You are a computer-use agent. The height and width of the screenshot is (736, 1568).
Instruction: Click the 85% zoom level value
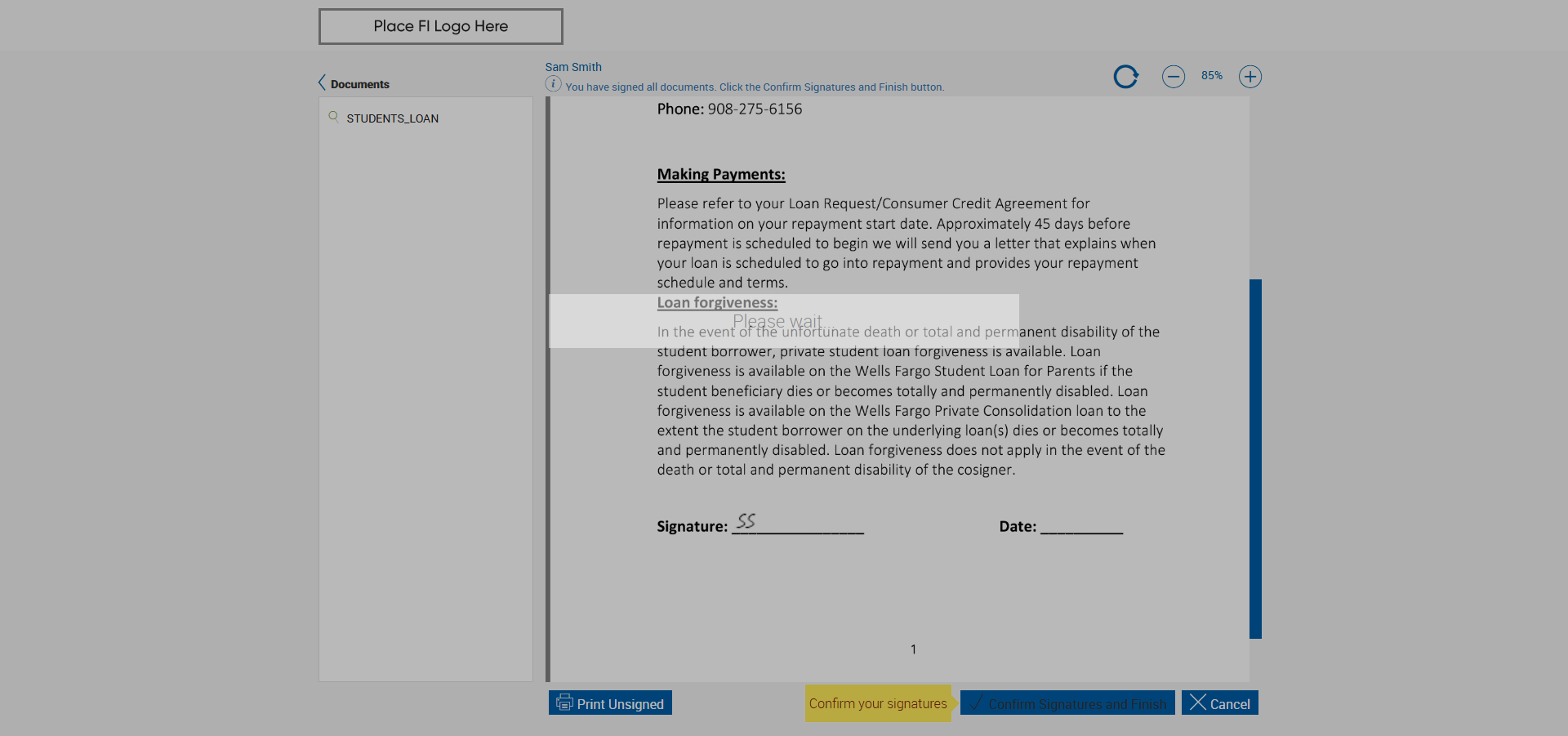click(1212, 76)
